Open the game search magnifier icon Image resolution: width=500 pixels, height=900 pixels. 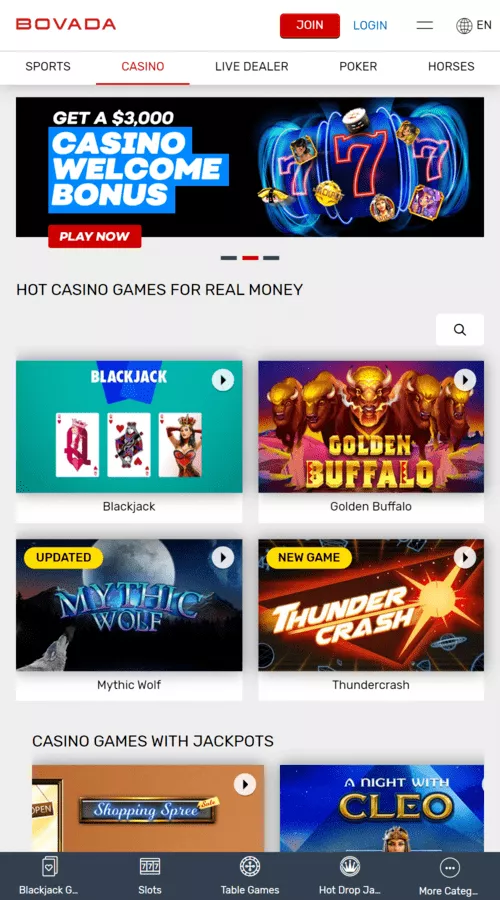[x=460, y=329]
